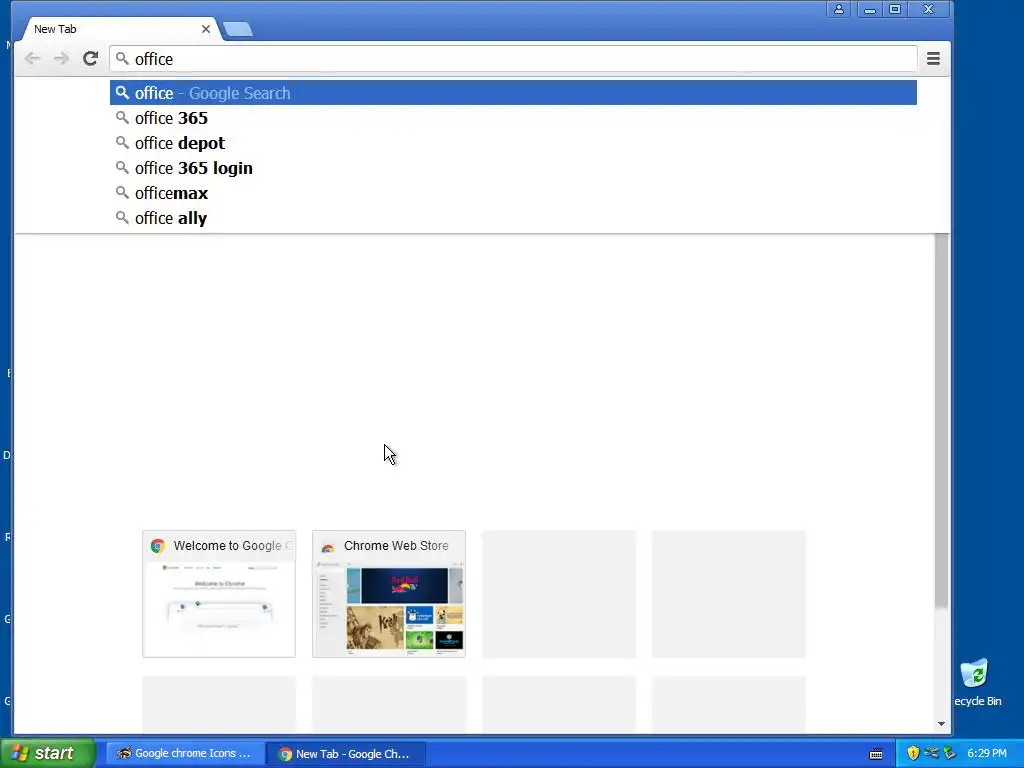The height and width of the screenshot is (768, 1024).
Task: Click the yellow security shield tray icon
Action: pos(913,754)
